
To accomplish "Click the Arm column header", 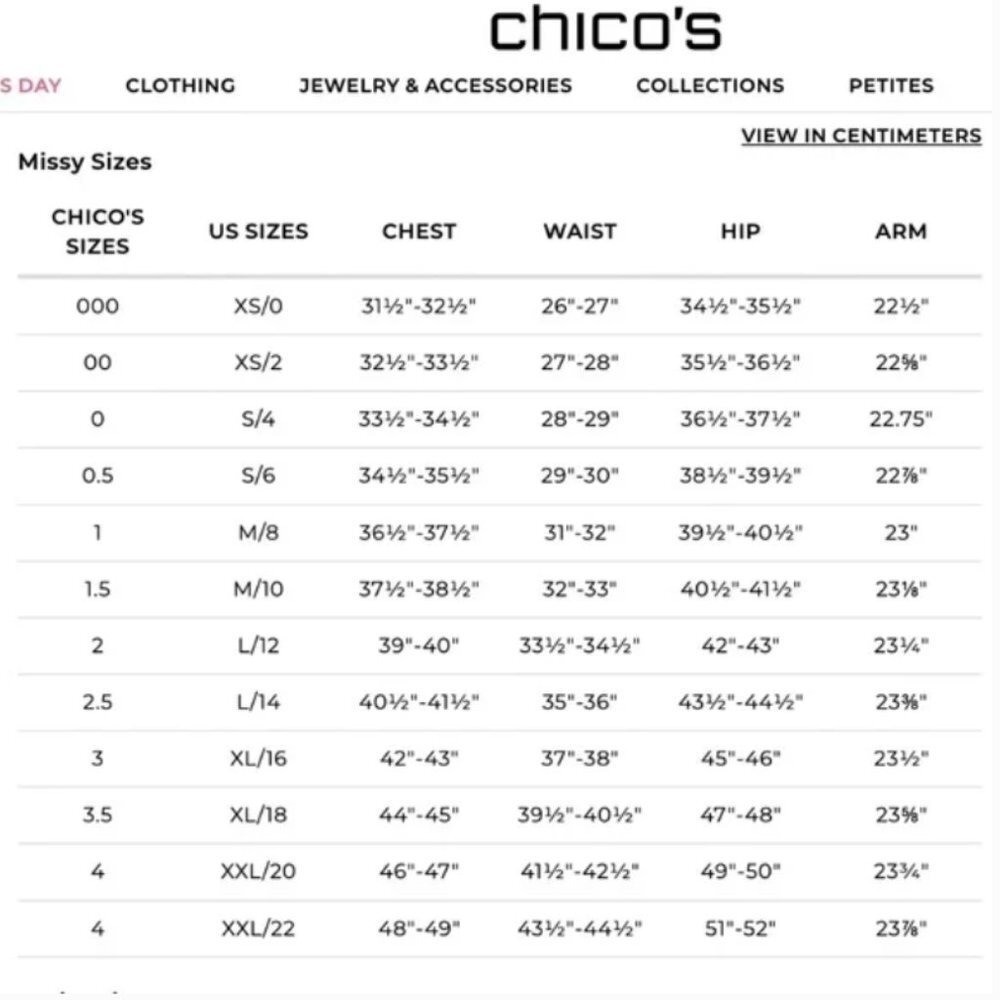I will 901,232.
